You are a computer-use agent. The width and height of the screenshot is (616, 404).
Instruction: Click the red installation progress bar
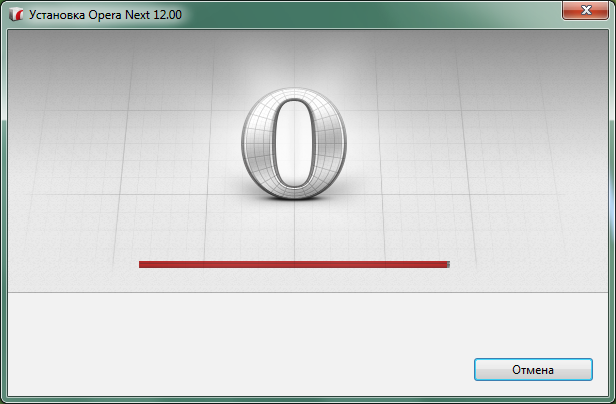pos(294,264)
